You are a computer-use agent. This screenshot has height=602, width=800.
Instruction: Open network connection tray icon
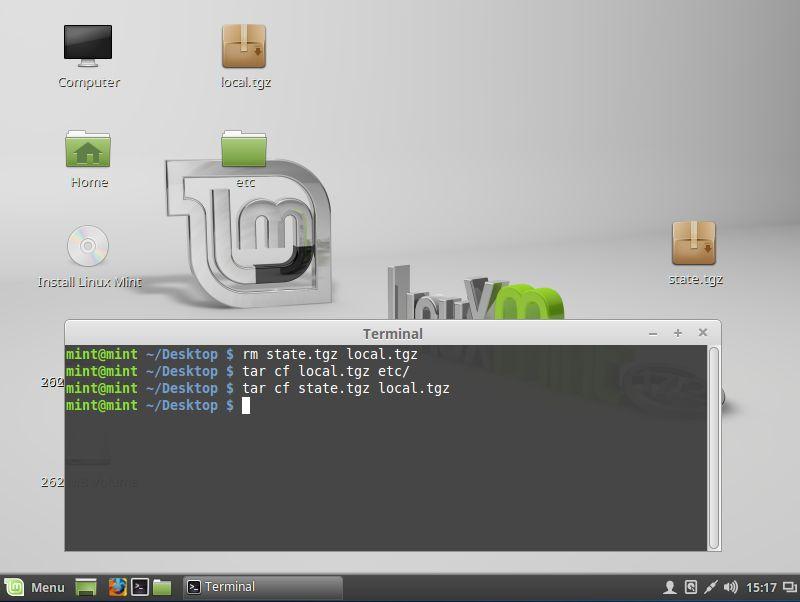710,587
